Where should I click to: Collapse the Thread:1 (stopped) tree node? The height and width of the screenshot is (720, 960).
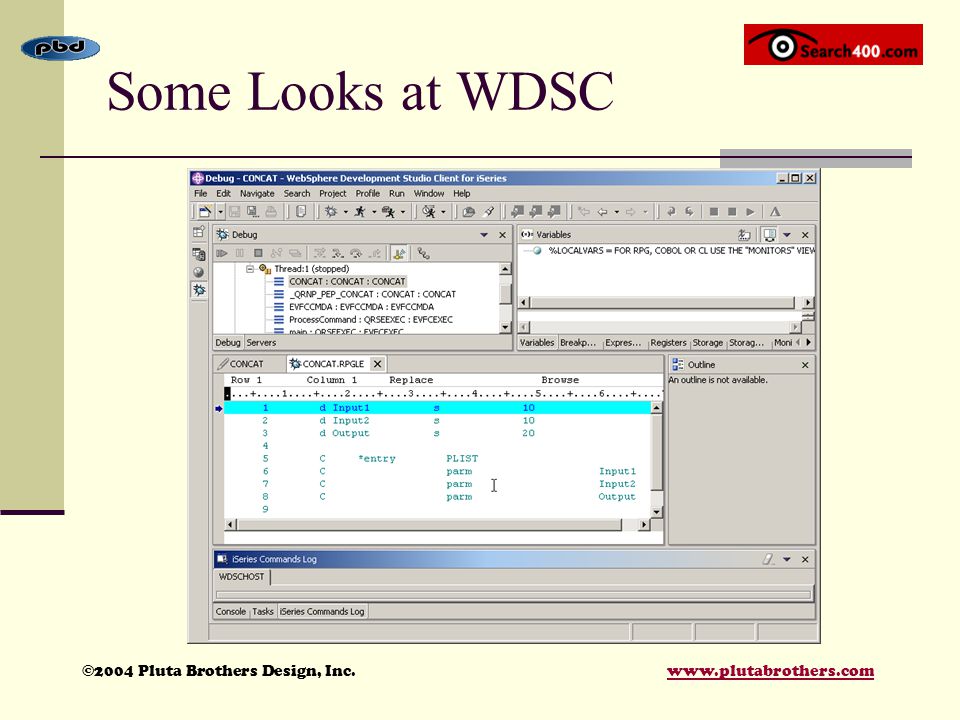pyautogui.click(x=250, y=269)
